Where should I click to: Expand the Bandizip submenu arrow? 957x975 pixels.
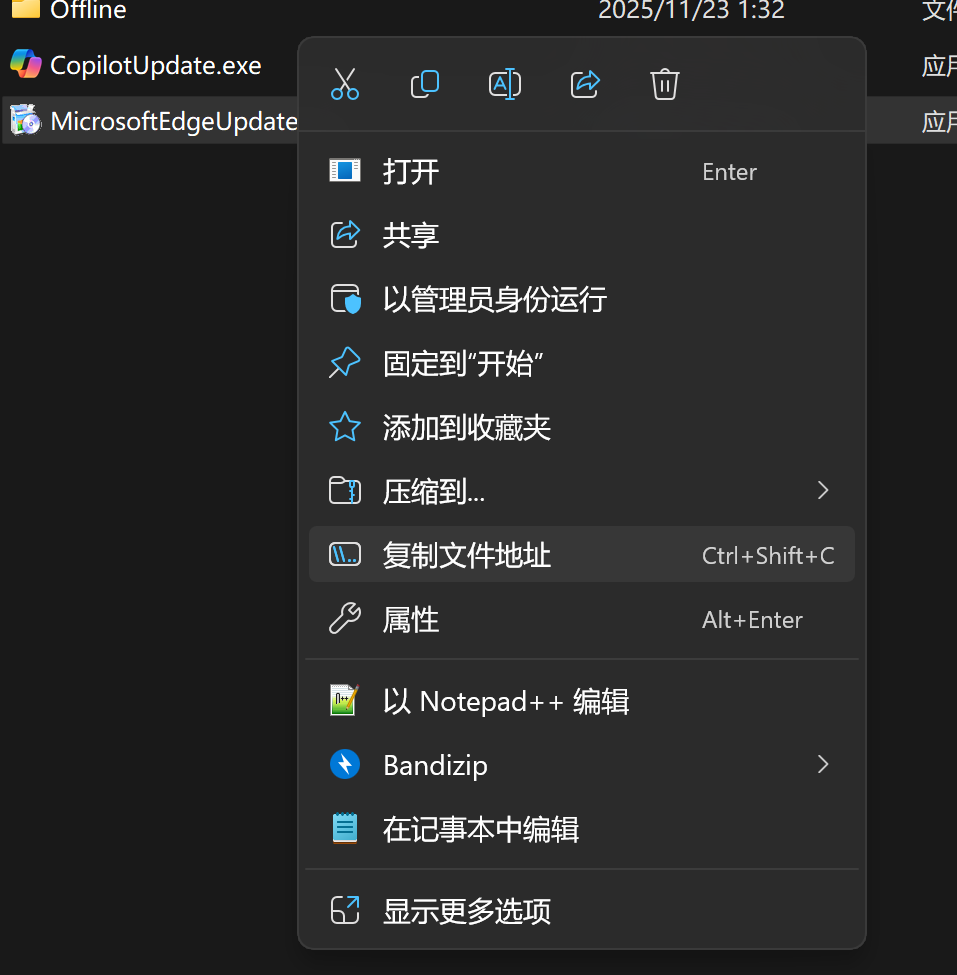(x=823, y=765)
